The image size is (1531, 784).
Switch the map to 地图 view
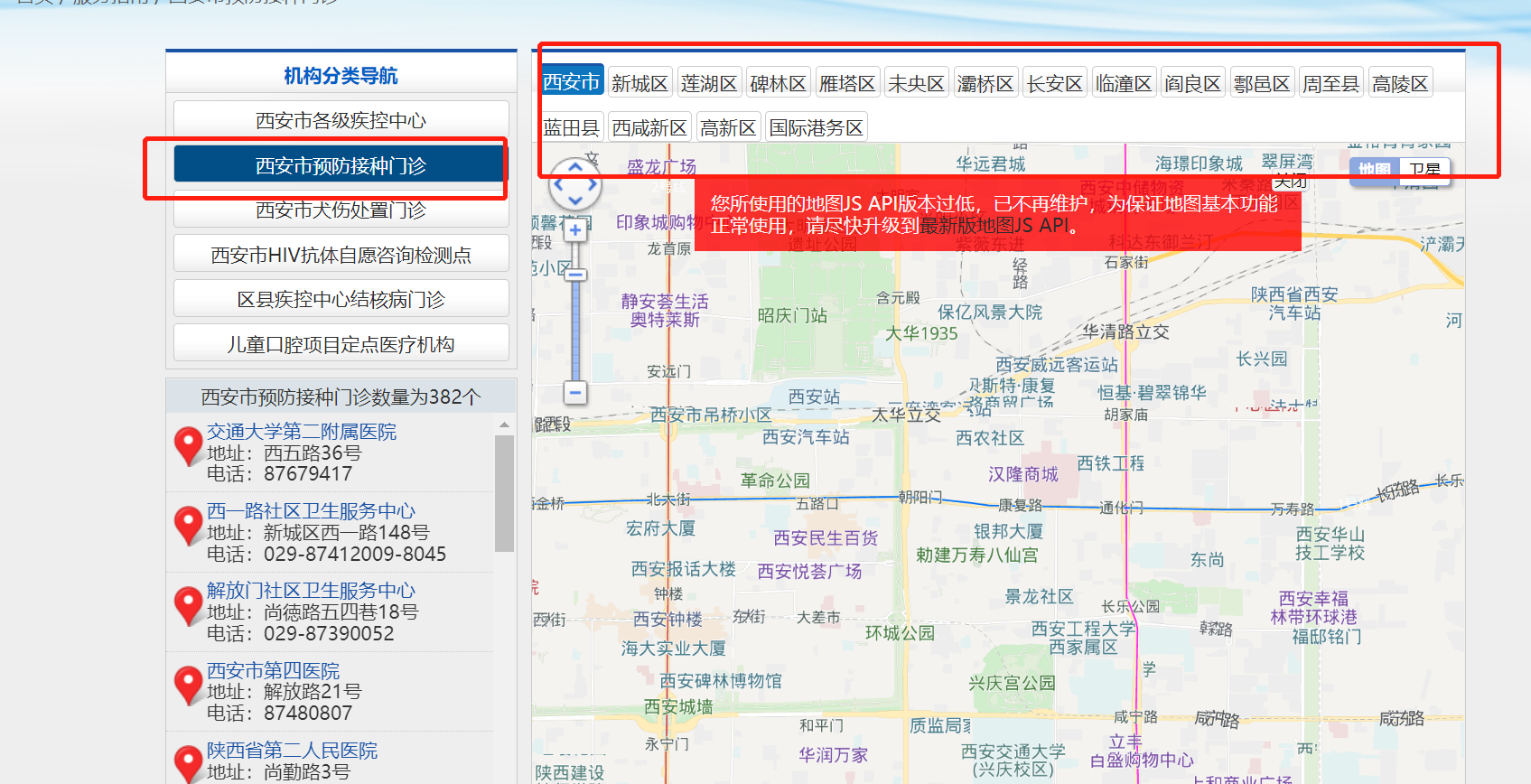click(x=1374, y=170)
